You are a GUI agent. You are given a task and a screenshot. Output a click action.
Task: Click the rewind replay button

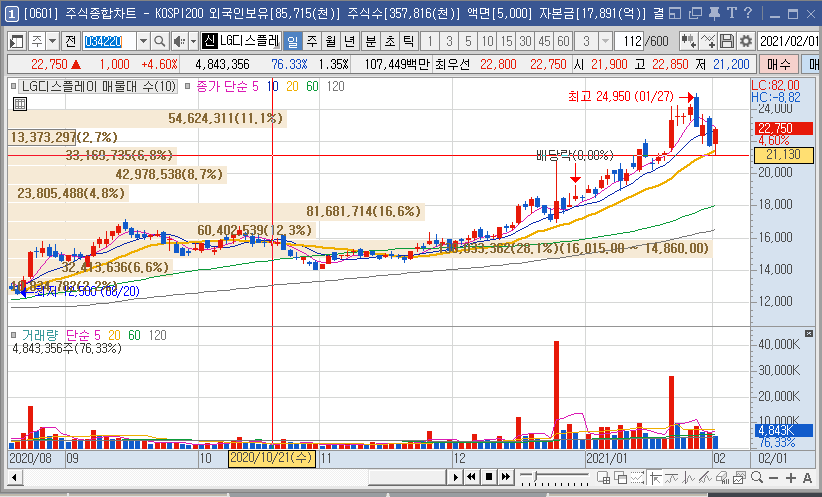472,477
